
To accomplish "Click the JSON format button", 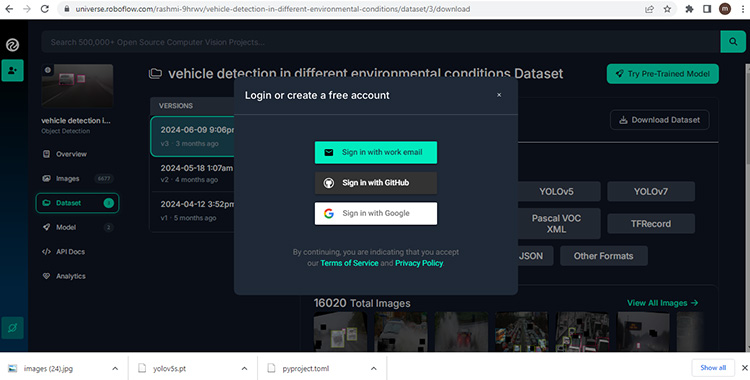I will click(x=535, y=256).
